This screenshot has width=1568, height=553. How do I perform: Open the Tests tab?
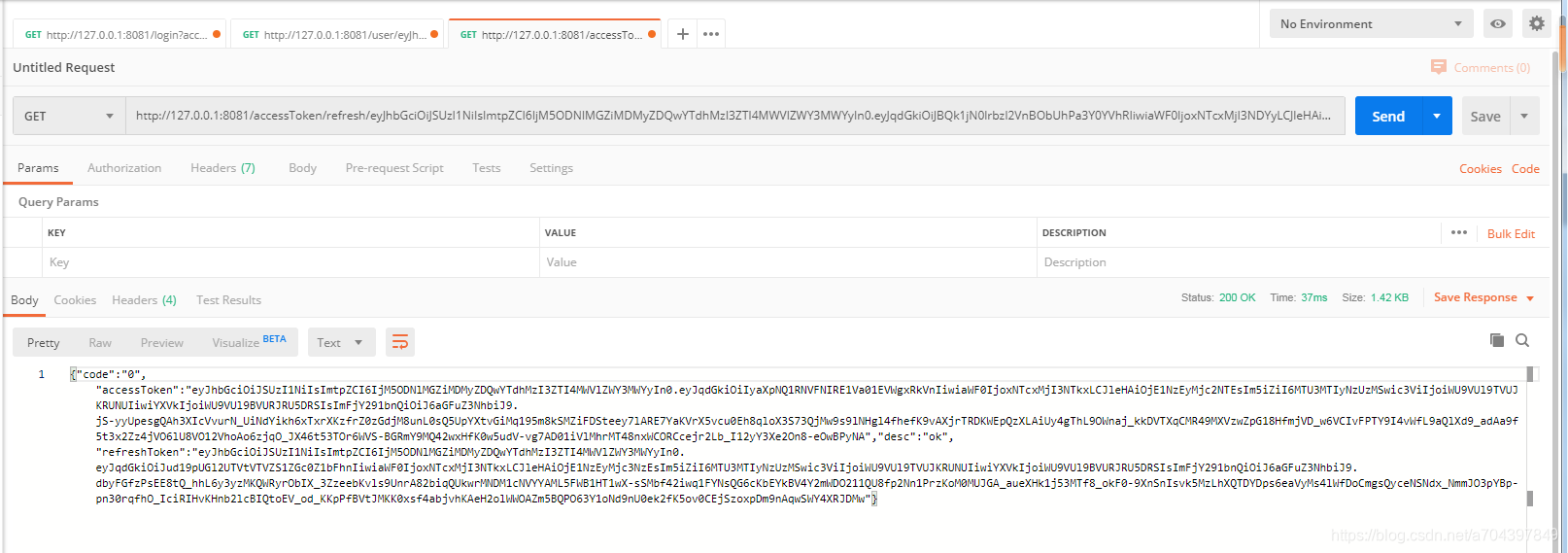click(x=487, y=168)
